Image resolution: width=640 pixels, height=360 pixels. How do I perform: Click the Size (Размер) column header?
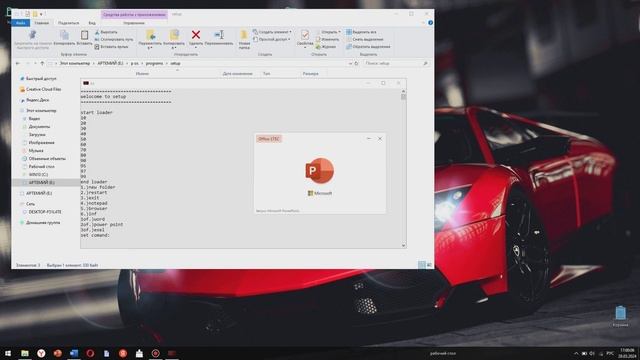point(311,73)
